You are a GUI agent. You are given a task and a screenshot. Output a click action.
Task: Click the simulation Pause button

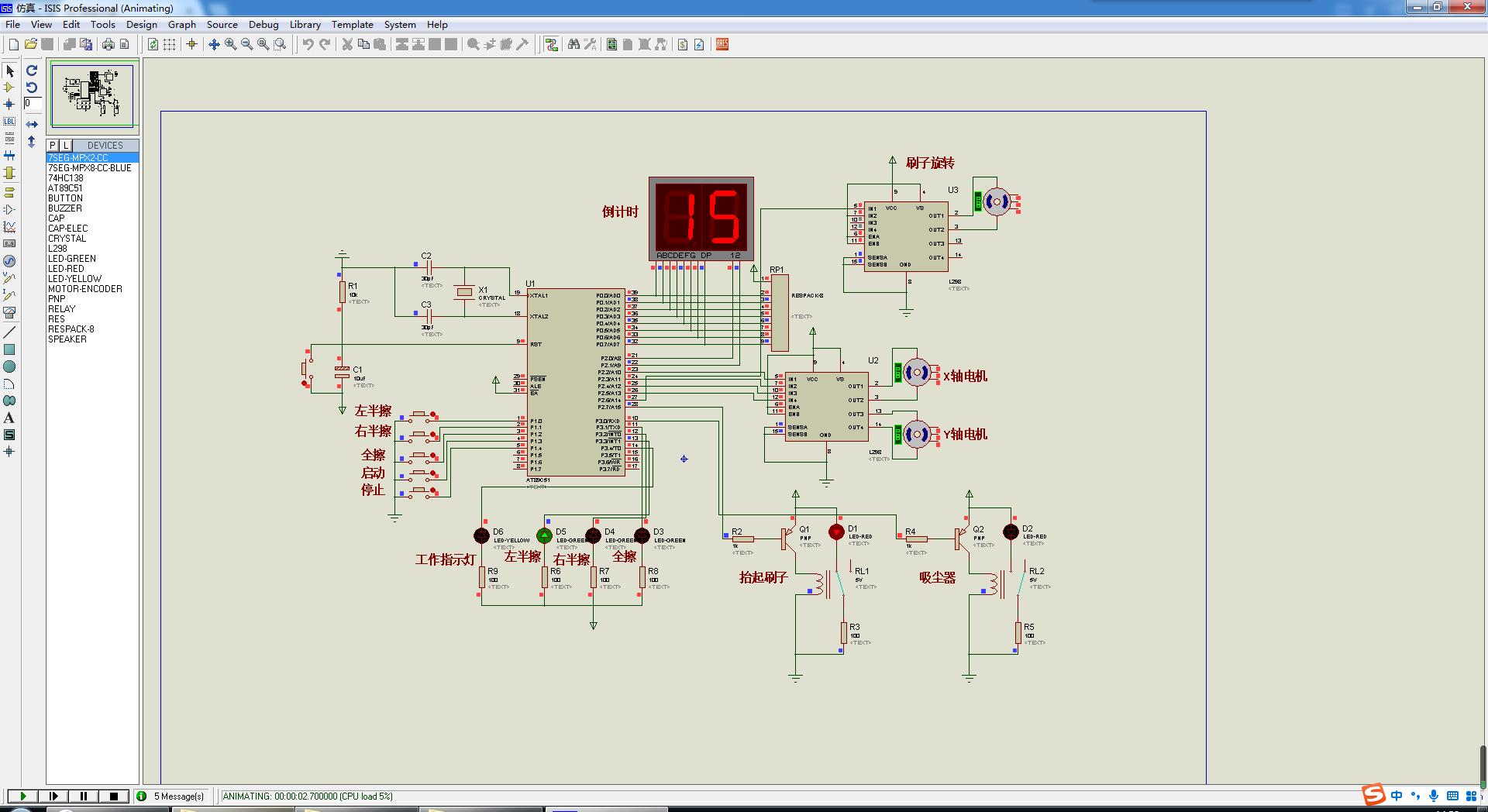pyautogui.click(x=84, y=796)
